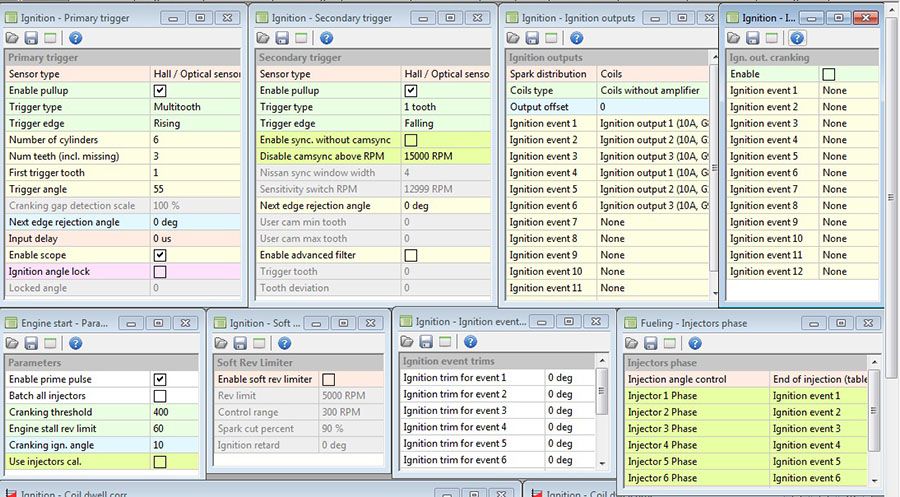Open the Spark distribution Coils dropdown

[x=652, y=74]
